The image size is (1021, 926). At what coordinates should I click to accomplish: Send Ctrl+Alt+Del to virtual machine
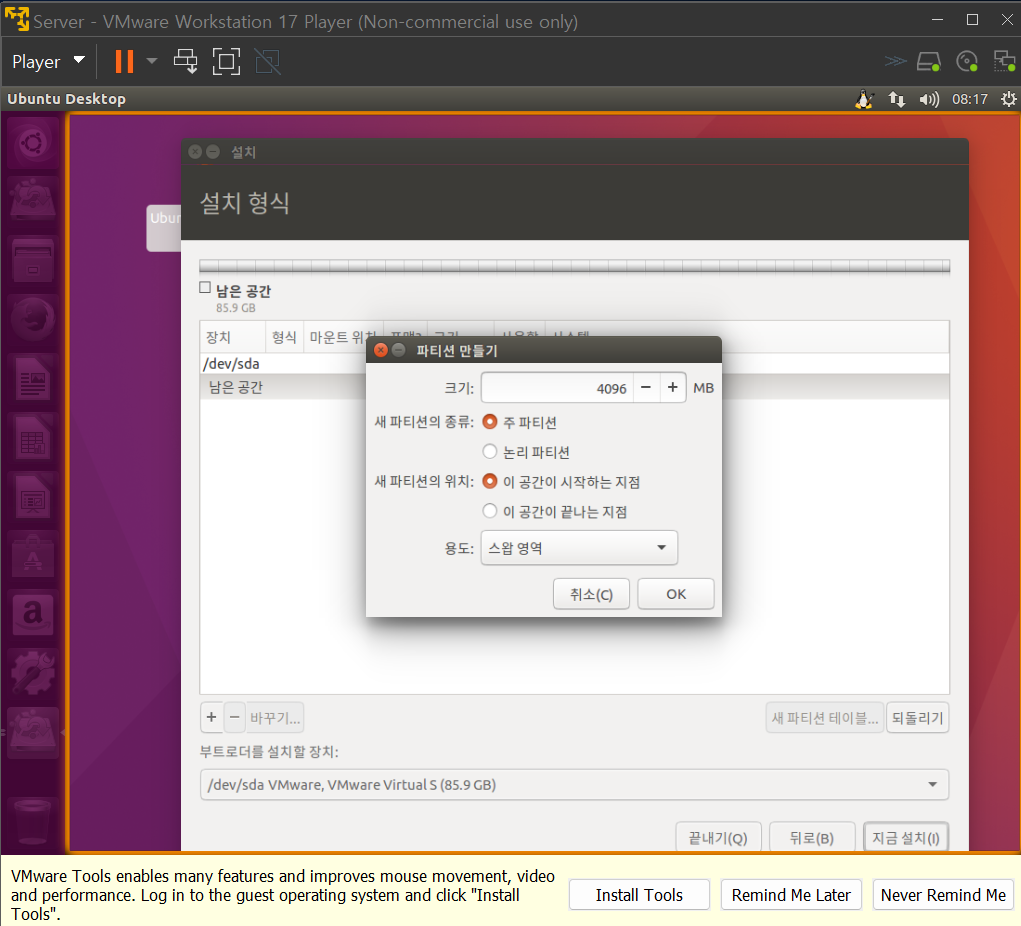[186, 61]
